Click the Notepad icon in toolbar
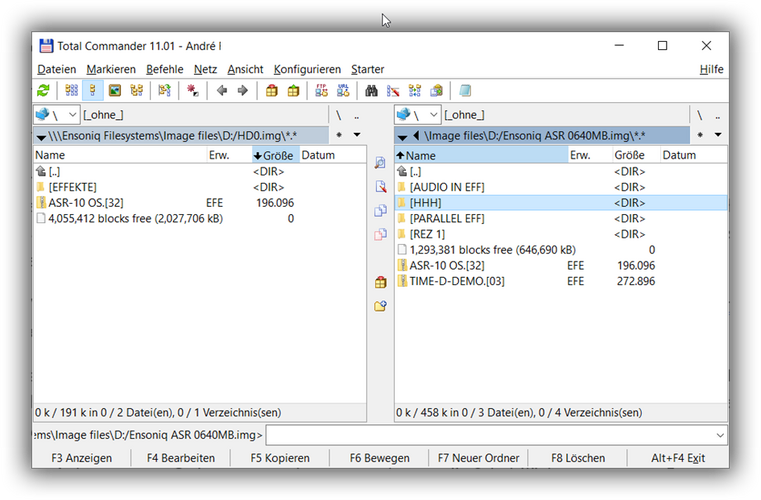761x500 pixels. [x=465, y=90]
